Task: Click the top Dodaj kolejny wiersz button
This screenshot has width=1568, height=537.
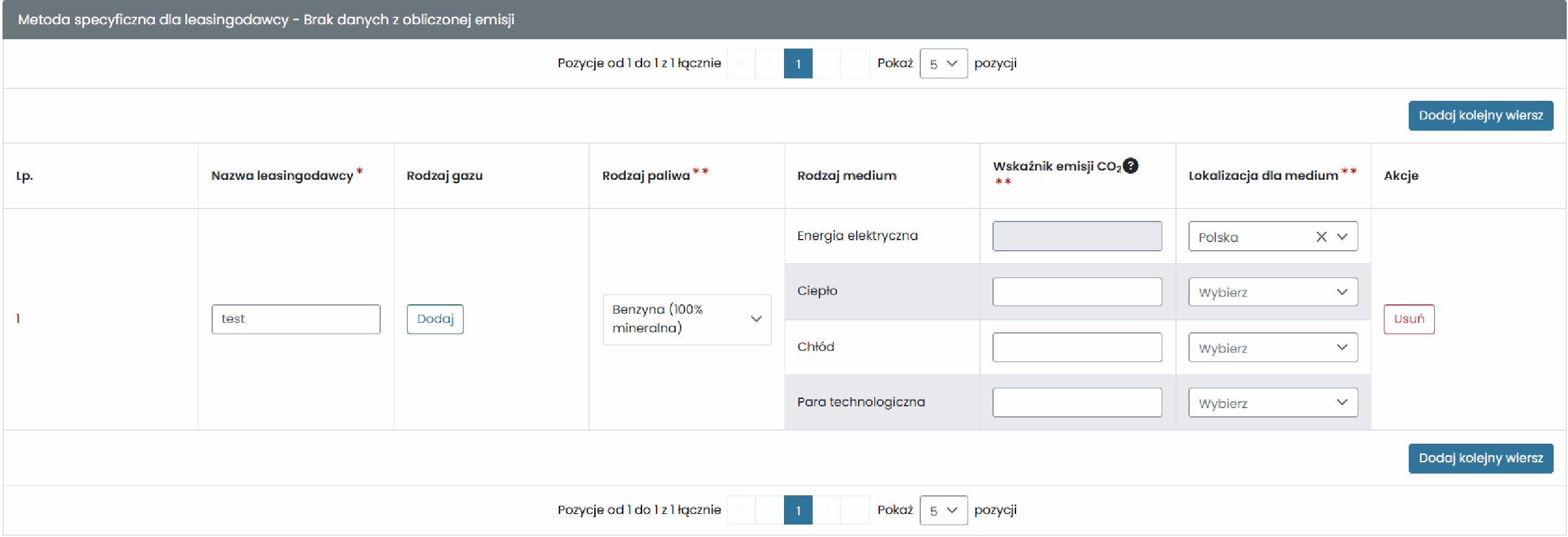Action: [1481, 116]
